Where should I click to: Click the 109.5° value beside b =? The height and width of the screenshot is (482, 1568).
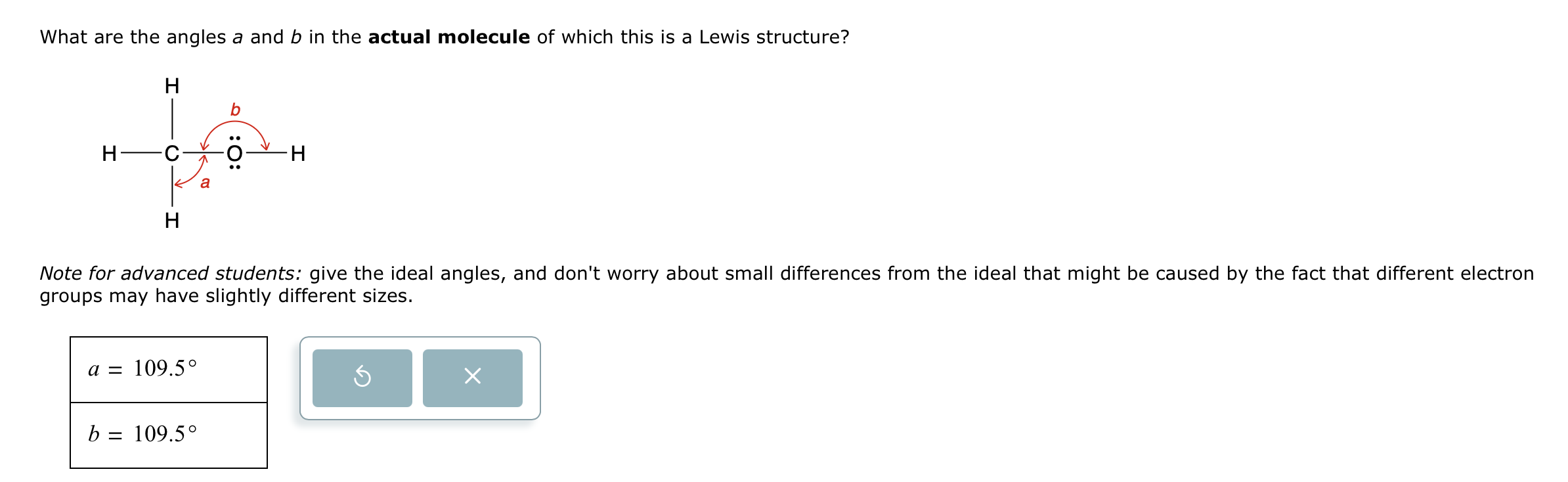pyautogui.click(x=165, y=434)
